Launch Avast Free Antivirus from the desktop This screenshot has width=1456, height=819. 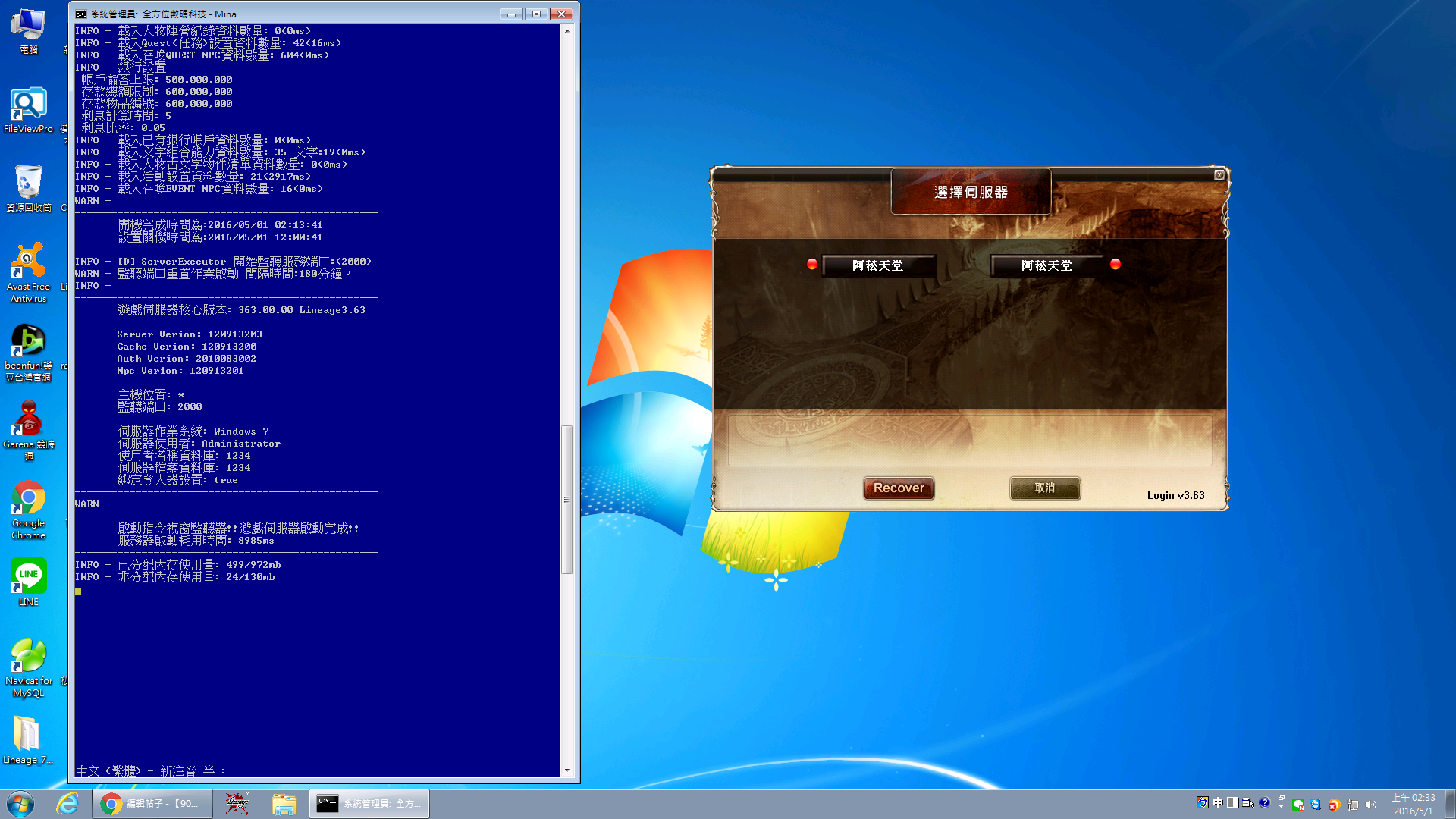point(28,273)
